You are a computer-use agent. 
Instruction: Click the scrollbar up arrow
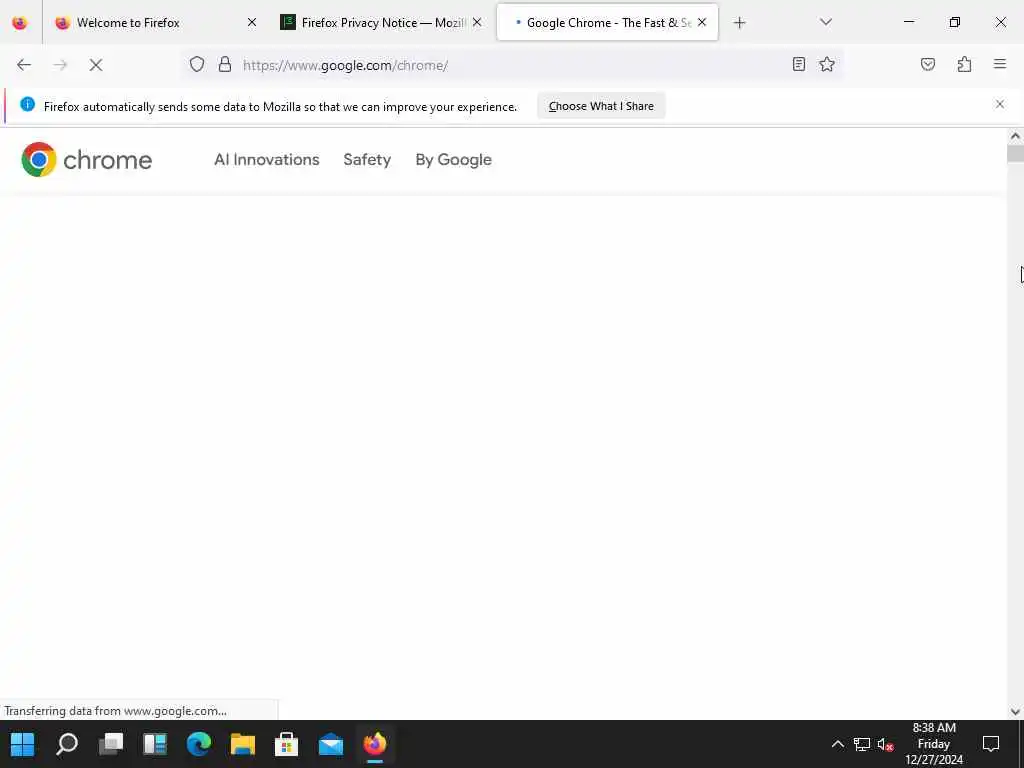pyautogui.click(x=1015, y=136)
